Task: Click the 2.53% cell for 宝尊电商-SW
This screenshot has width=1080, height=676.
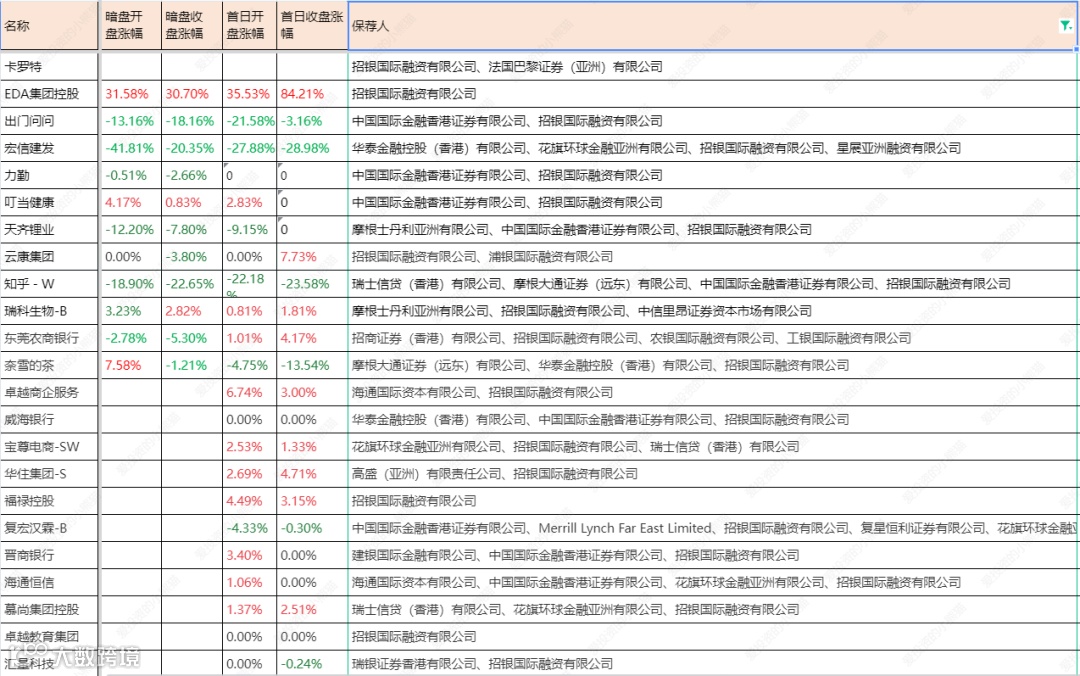Action: click(249, 447)
